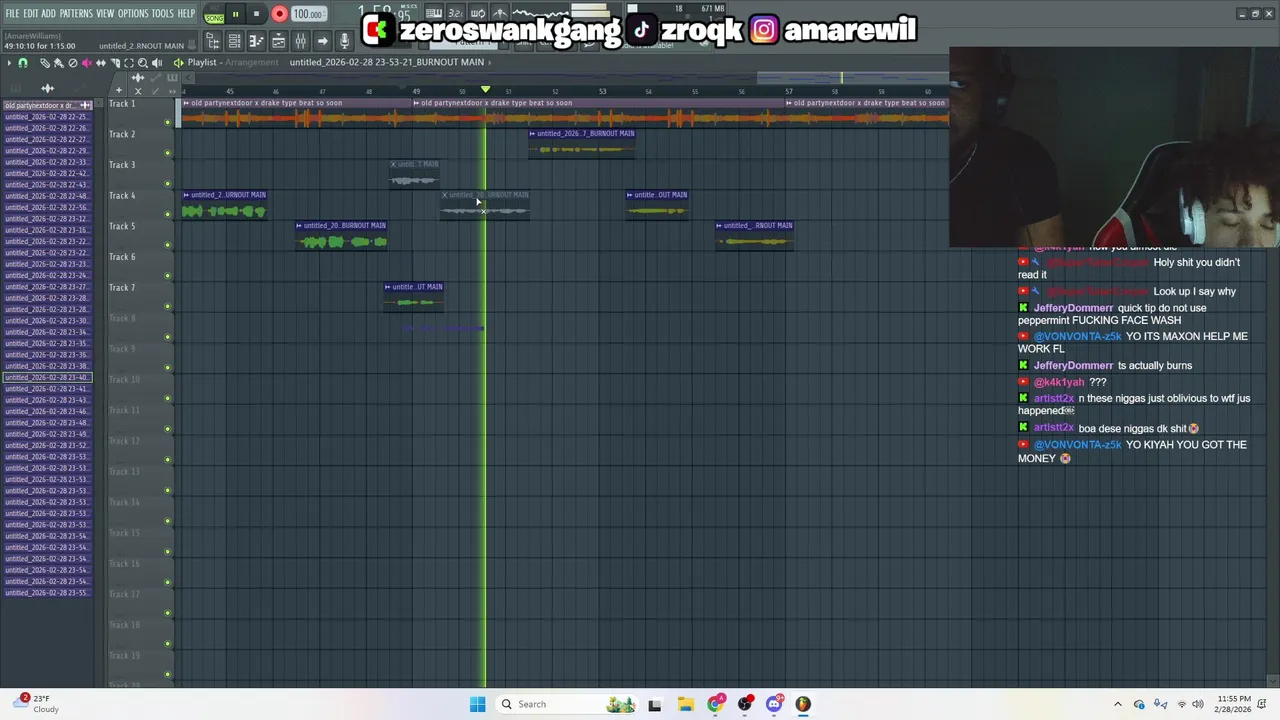Toggle the playlist snap magnet

(x=23, y=63)
